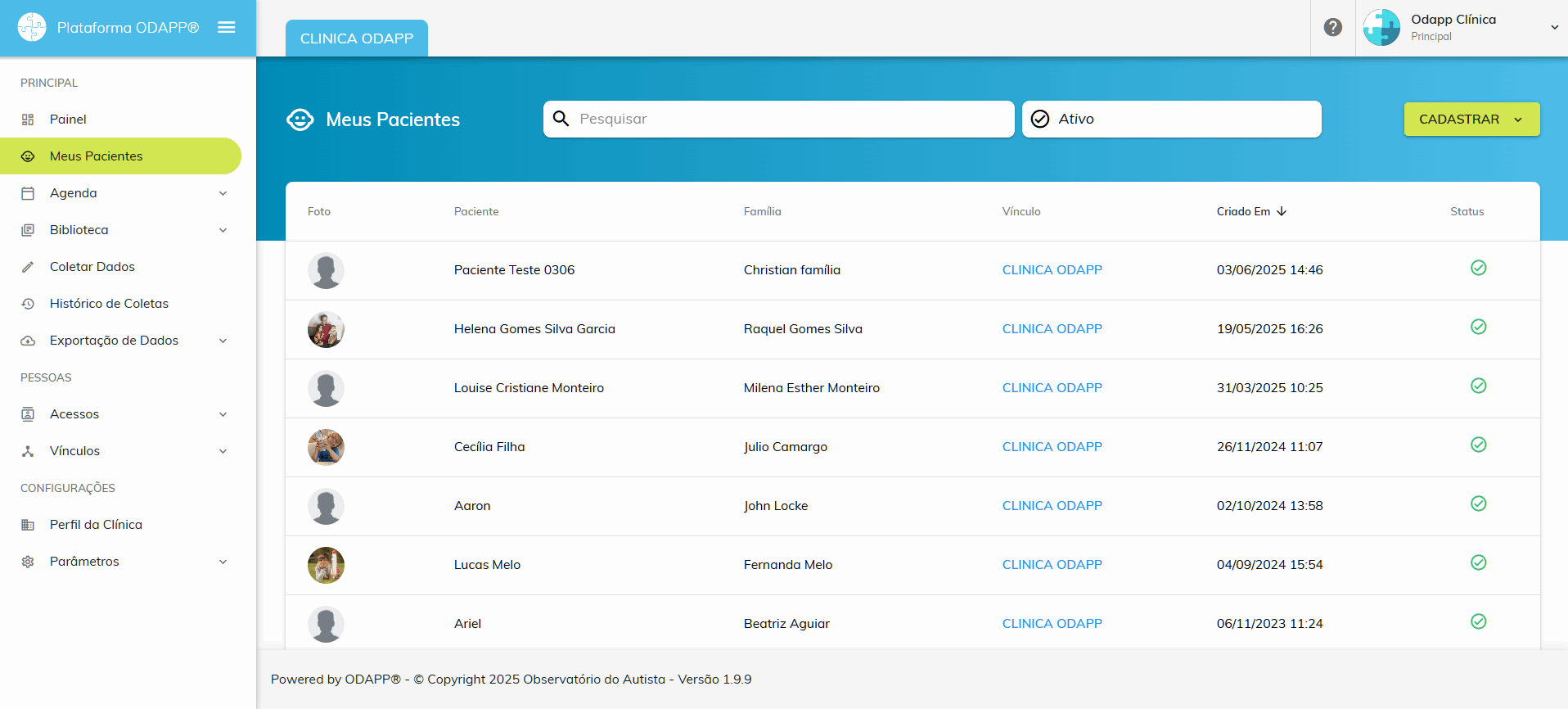Expand the Acessos submenu chevron

click(223, 414)
